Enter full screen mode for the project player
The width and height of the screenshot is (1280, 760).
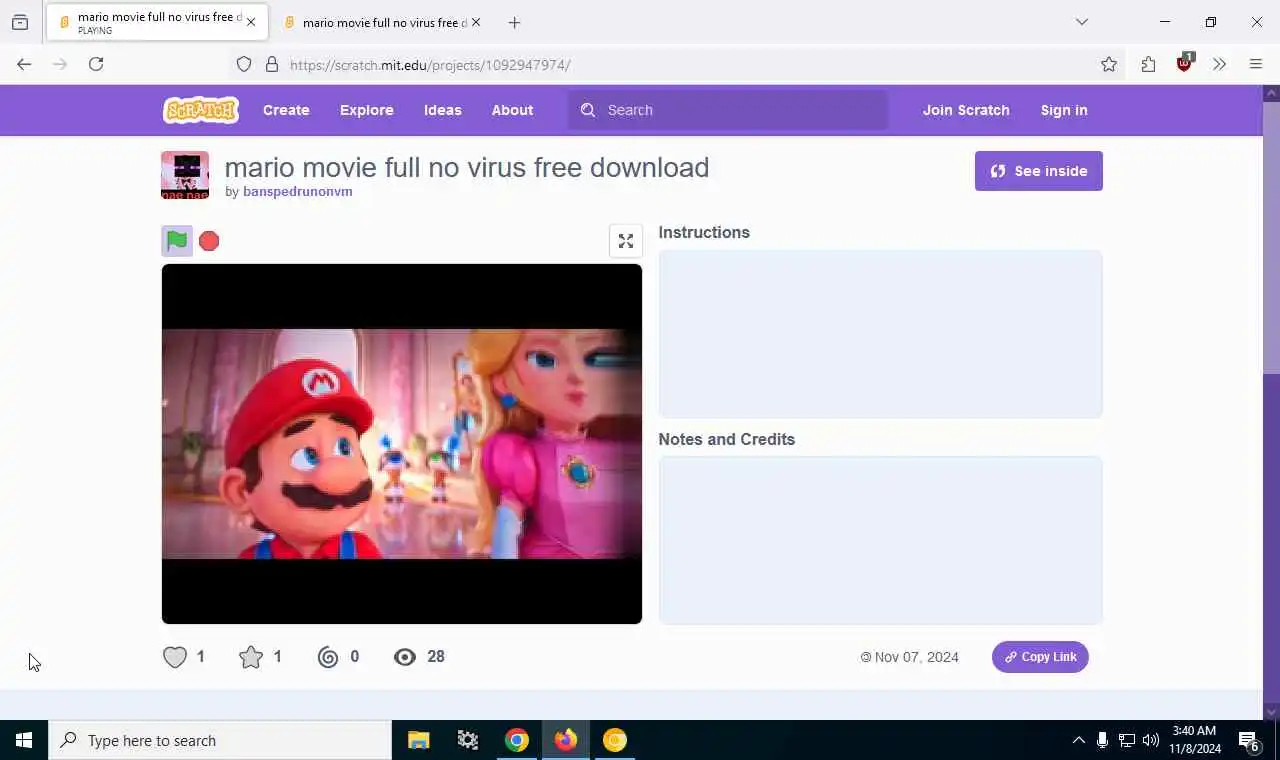626,241
